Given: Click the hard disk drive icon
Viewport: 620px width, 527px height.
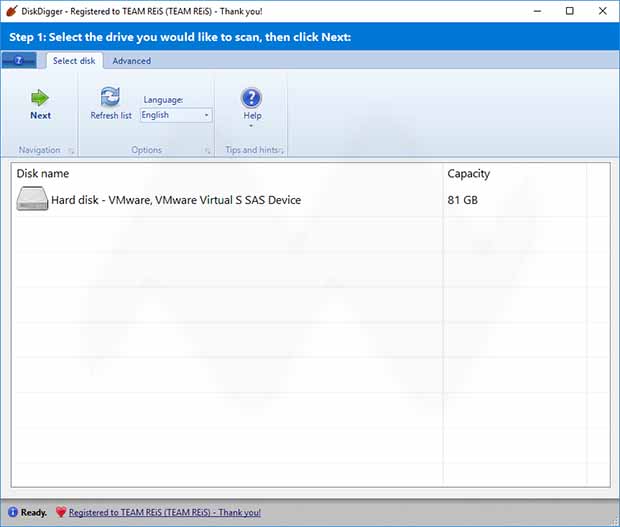Looking at the screenshot, I should [x=32, y=200].
